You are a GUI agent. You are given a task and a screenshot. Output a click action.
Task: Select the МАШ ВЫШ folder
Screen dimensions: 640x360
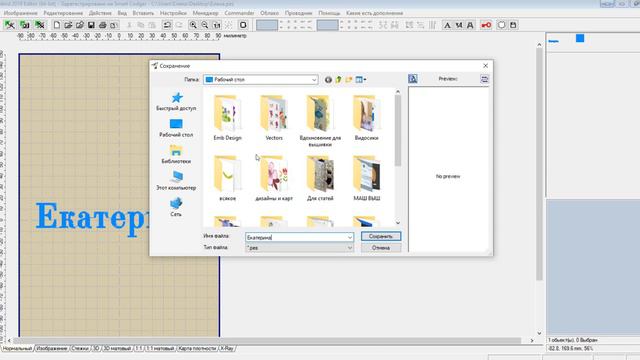point(367,178)
